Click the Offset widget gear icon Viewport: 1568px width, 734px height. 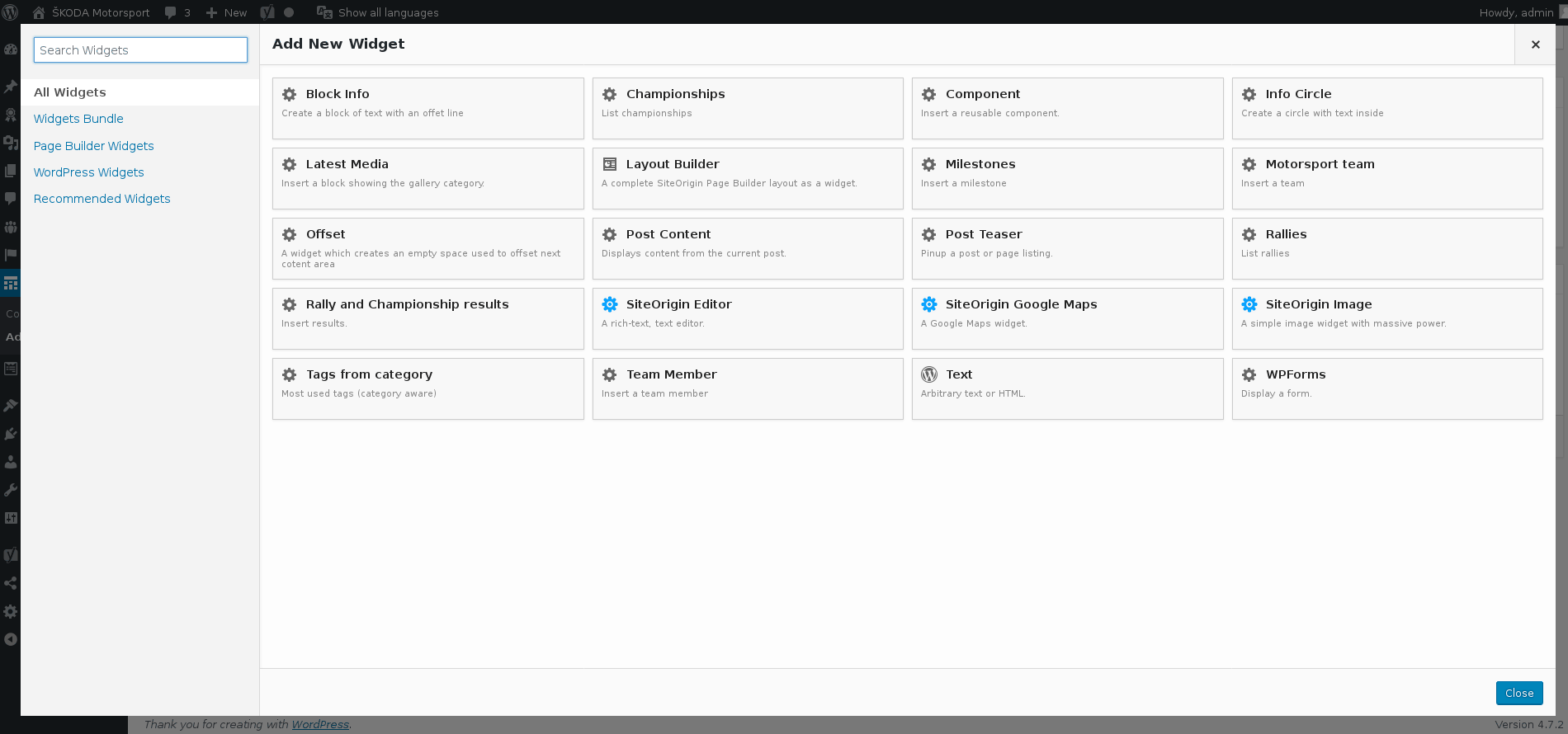tap(290, 234)
